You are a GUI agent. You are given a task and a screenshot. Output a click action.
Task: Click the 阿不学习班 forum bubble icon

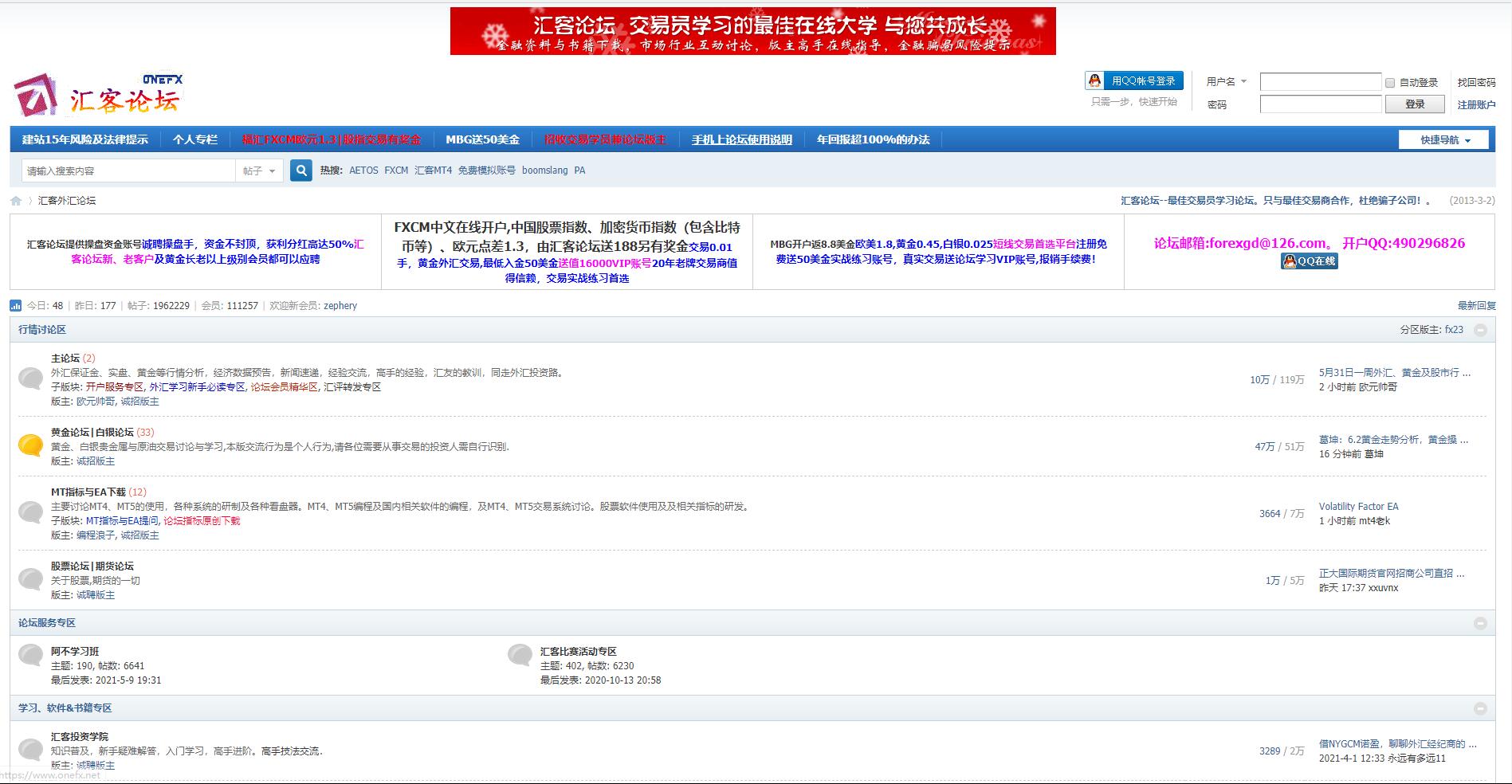pos(30,655)
